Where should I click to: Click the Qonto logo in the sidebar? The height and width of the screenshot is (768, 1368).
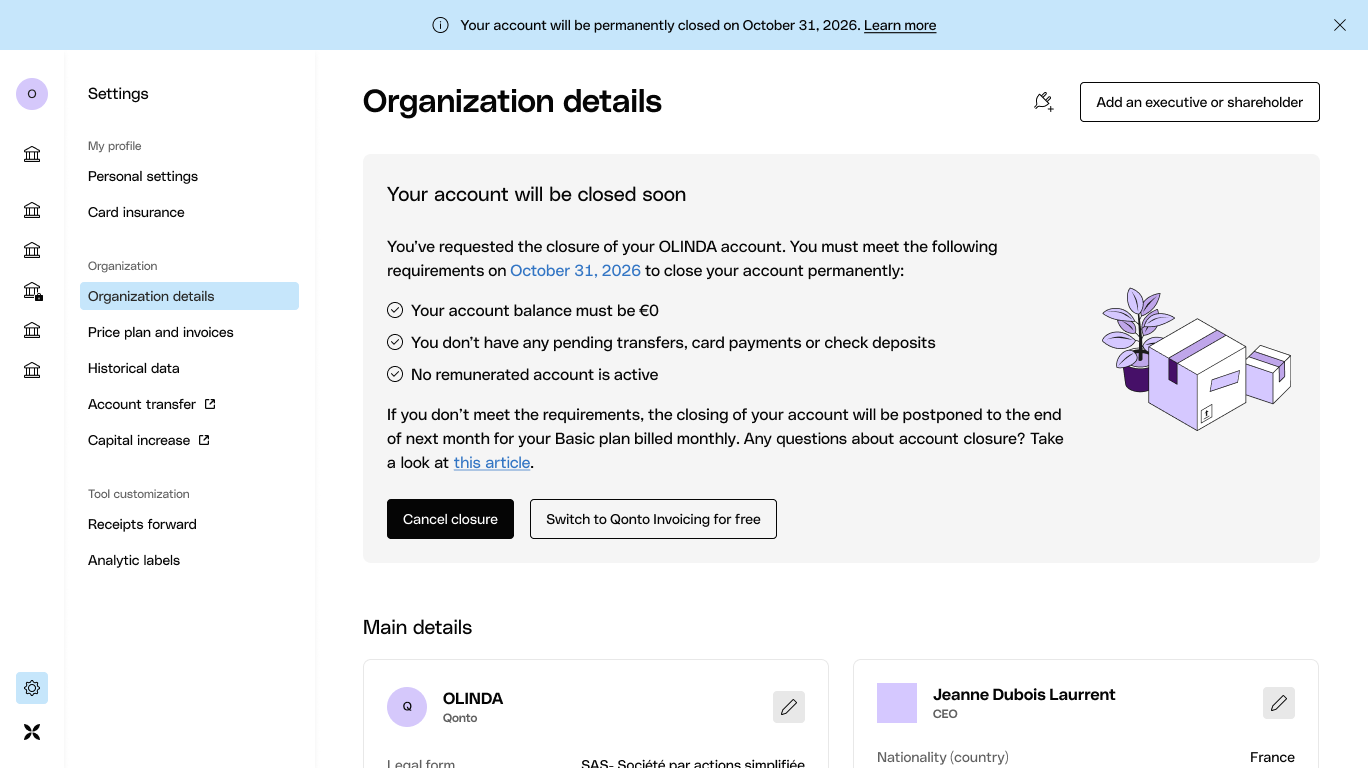(x=32, y=732)
